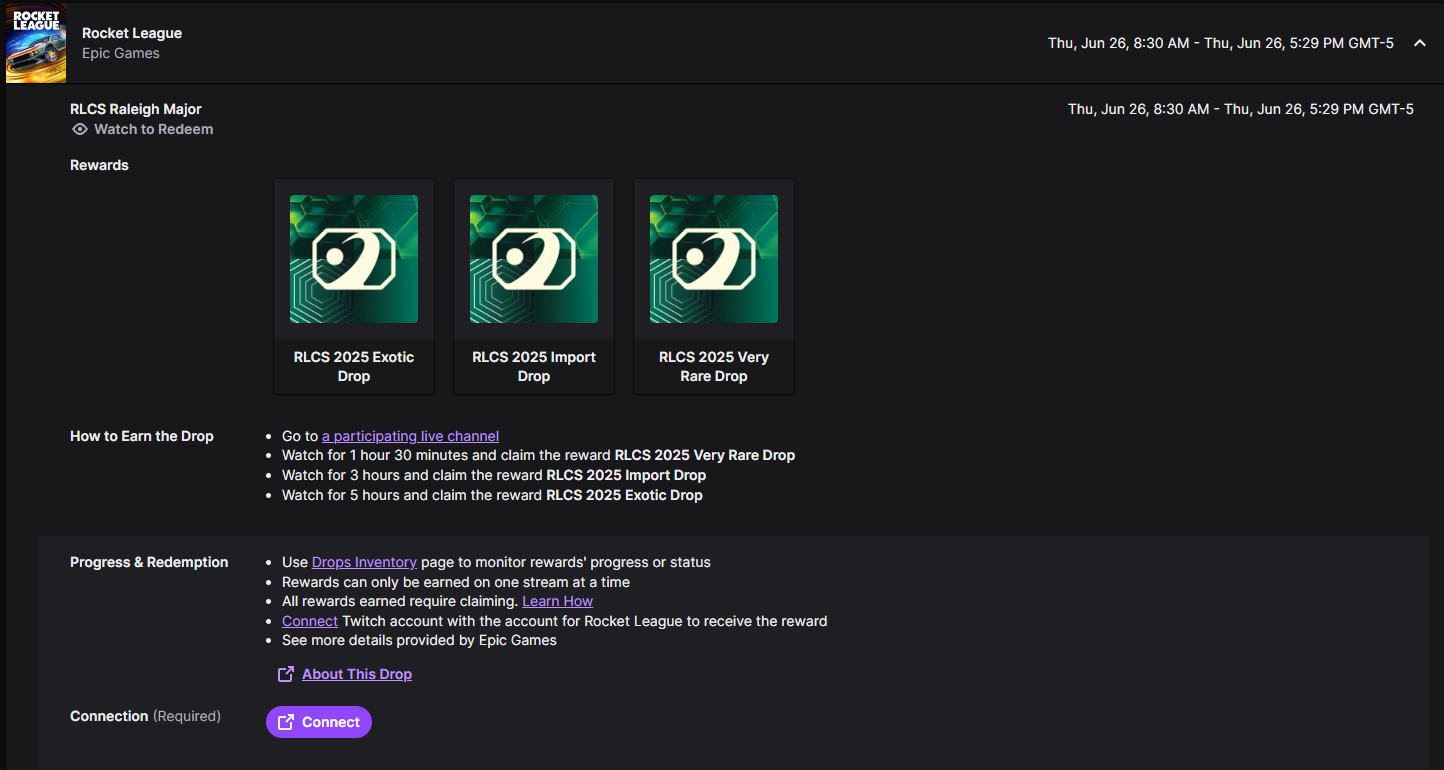Click the Watch for 1 hour 30 minutes line
Viewport: 1444px width, 770px height.
(x=538, y=455)
